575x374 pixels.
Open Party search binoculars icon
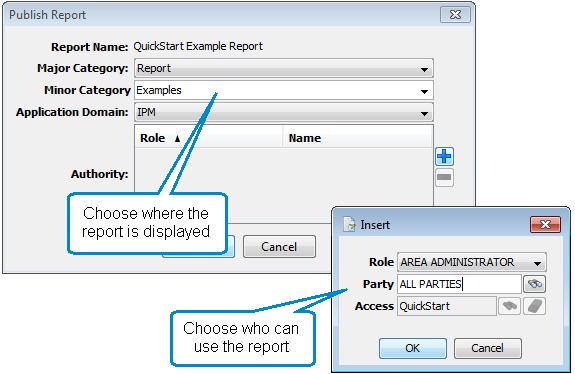[x=534, y=284]
